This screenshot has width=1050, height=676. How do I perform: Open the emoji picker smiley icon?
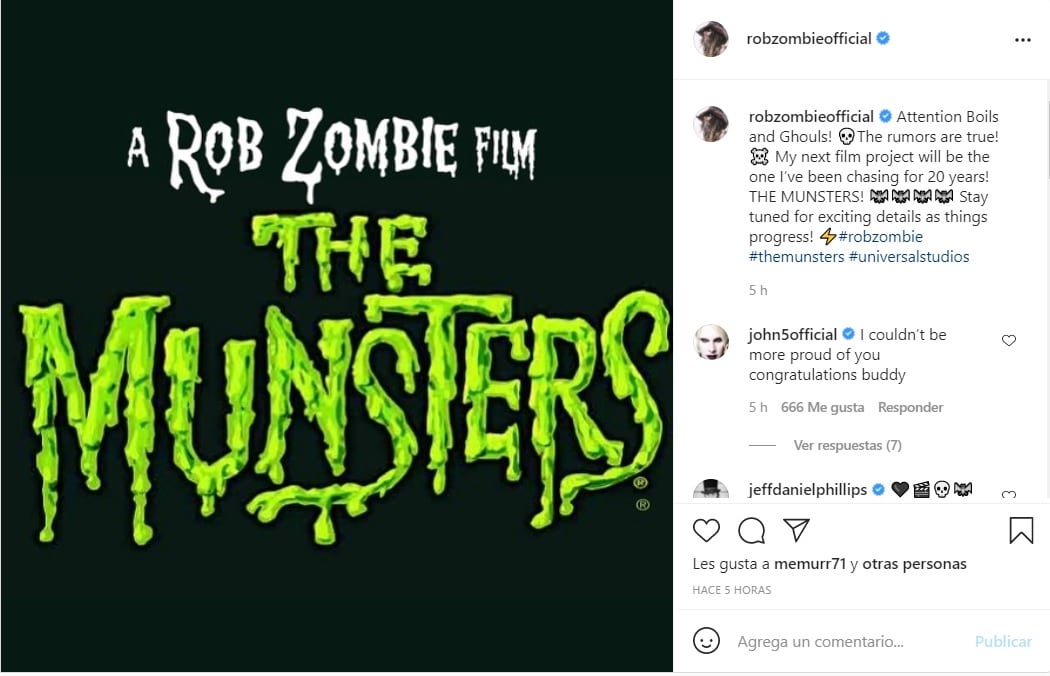click(706, 641)
